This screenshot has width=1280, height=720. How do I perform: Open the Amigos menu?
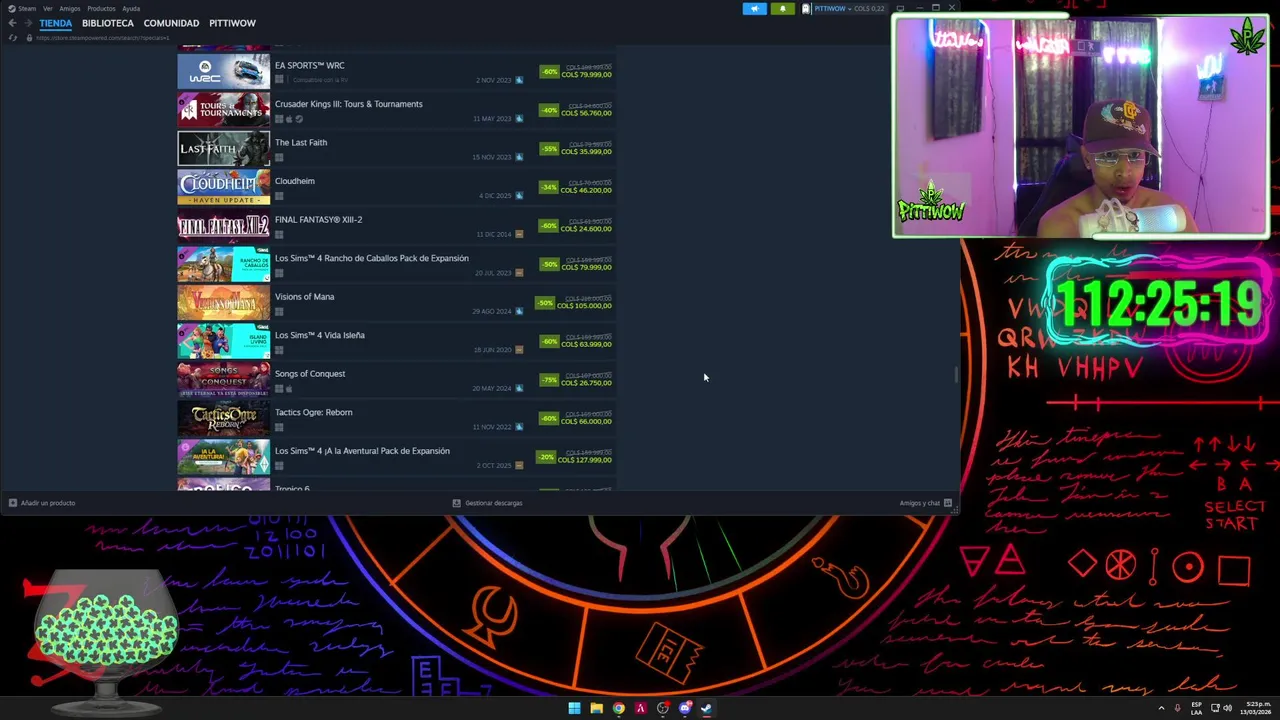(x=70, y=9)
